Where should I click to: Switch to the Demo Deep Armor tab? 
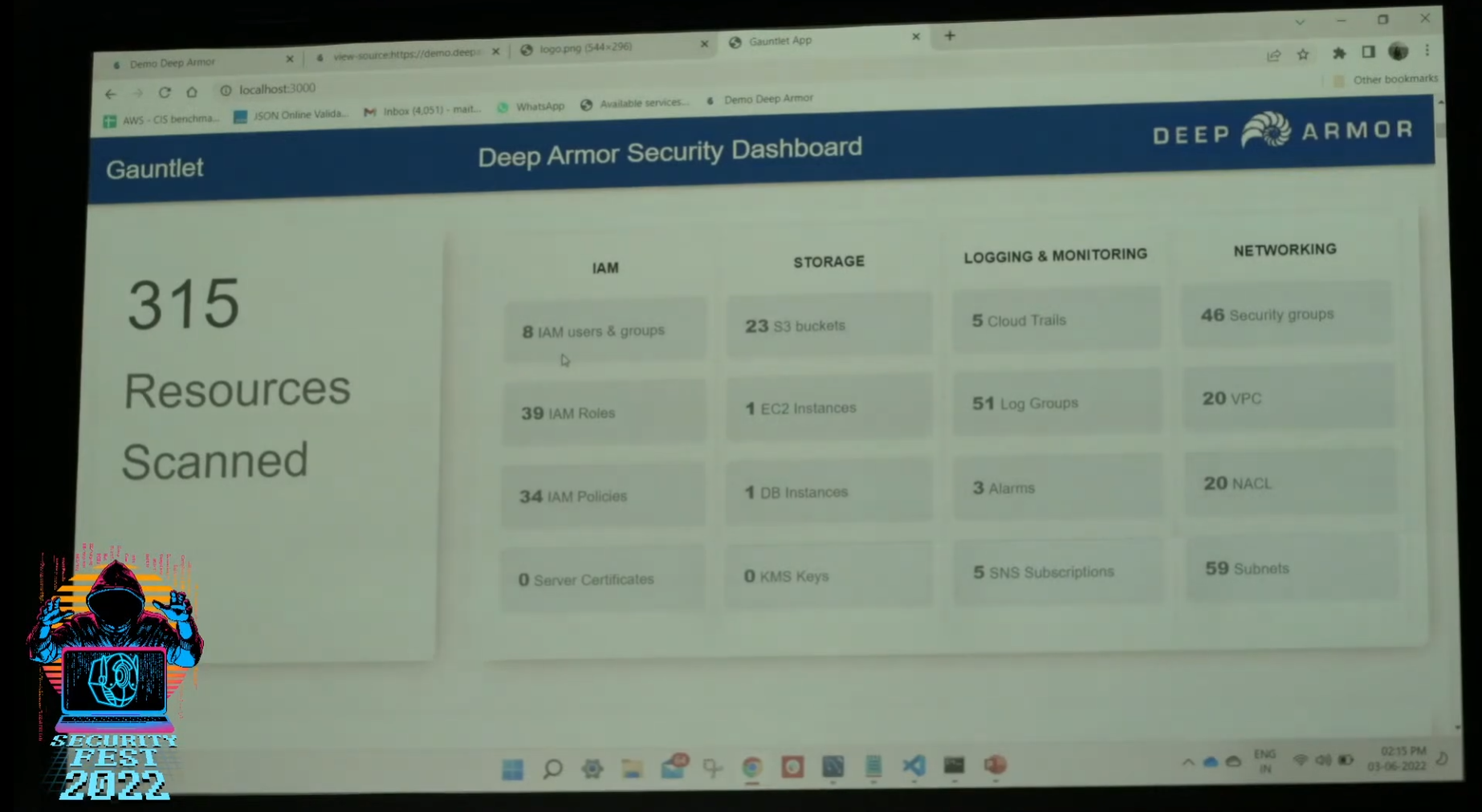[201, 62]
